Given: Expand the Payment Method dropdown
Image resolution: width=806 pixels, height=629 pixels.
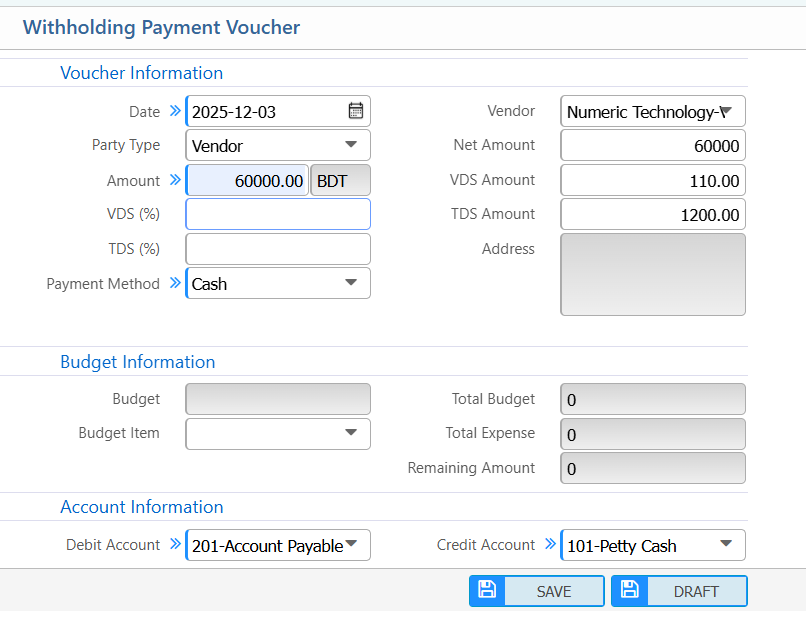Looking at the screenshot, I should [352, 283].
